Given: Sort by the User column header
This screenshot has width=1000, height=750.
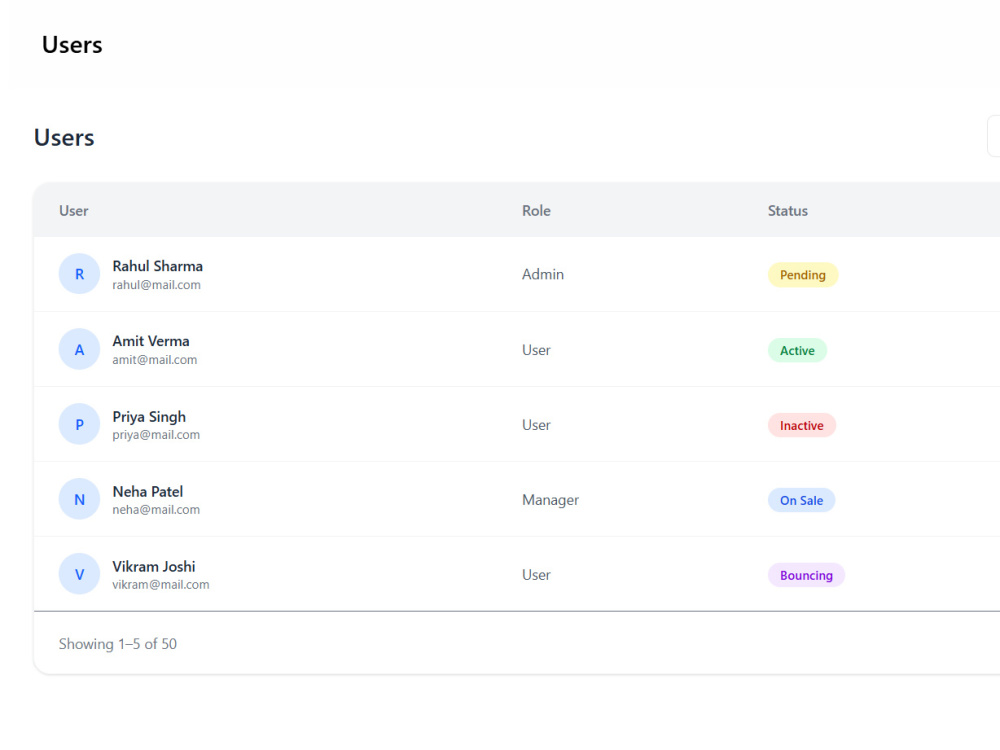Looking at the screenshot, I should (x=73, y=210).
